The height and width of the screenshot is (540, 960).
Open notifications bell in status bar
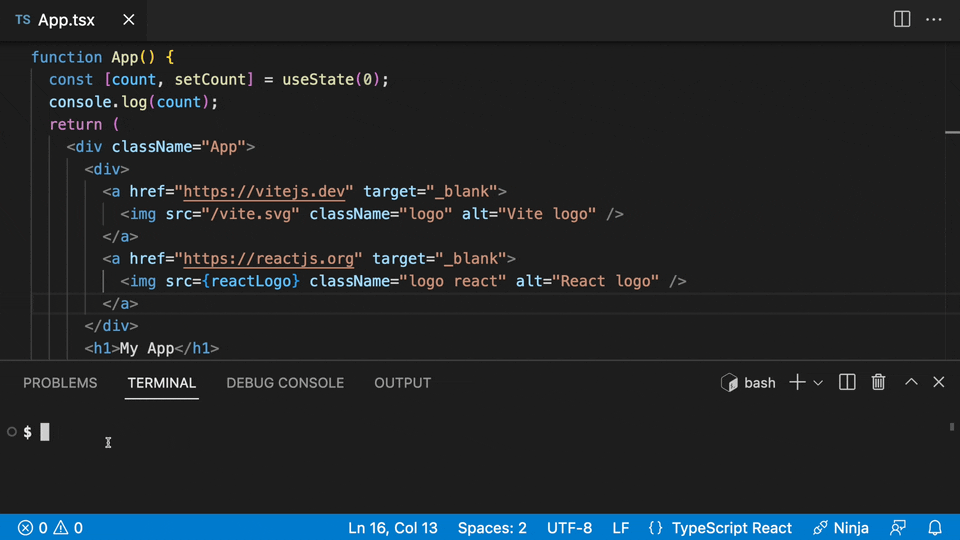[x=935, y=528]
